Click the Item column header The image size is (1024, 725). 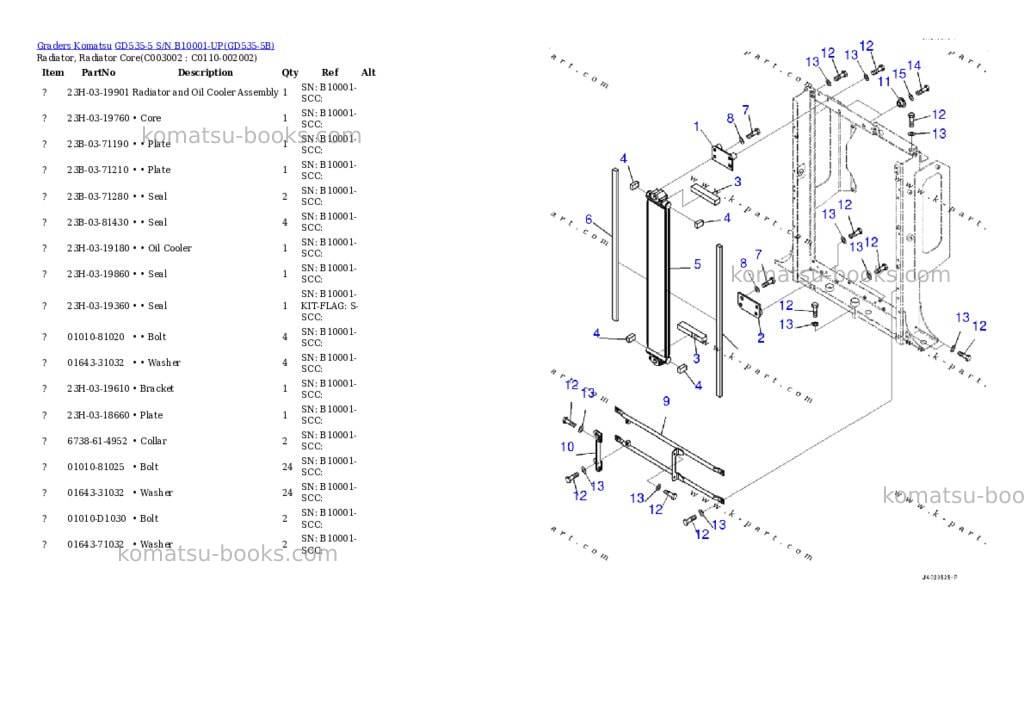(53, 72)
